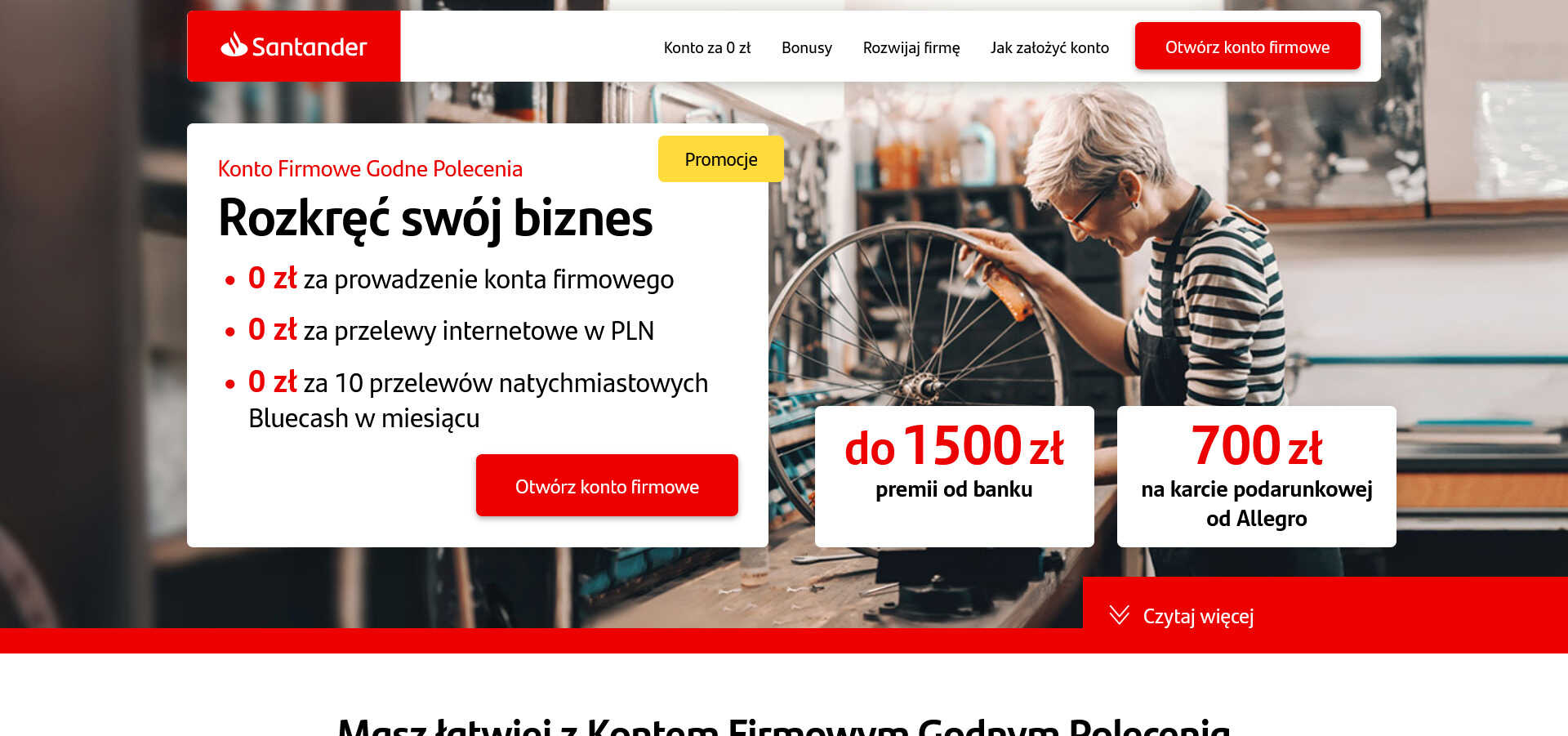The width and height of the screenshot is (1568, 736).
Task: Click the yellow Promocje badge
Action: (720, 159)
